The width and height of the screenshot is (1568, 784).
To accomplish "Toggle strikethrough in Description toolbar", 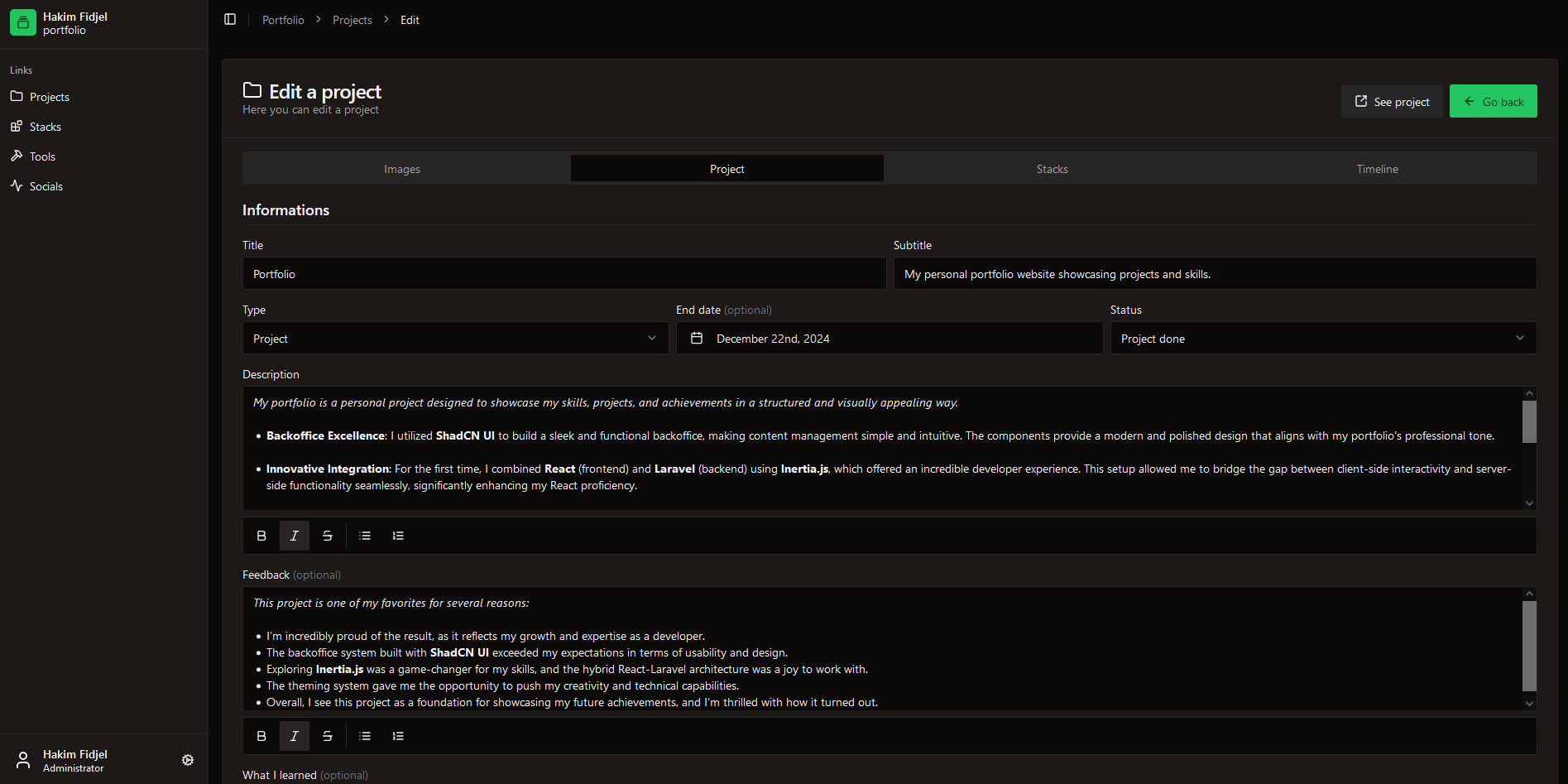I will tap(328, 536).
